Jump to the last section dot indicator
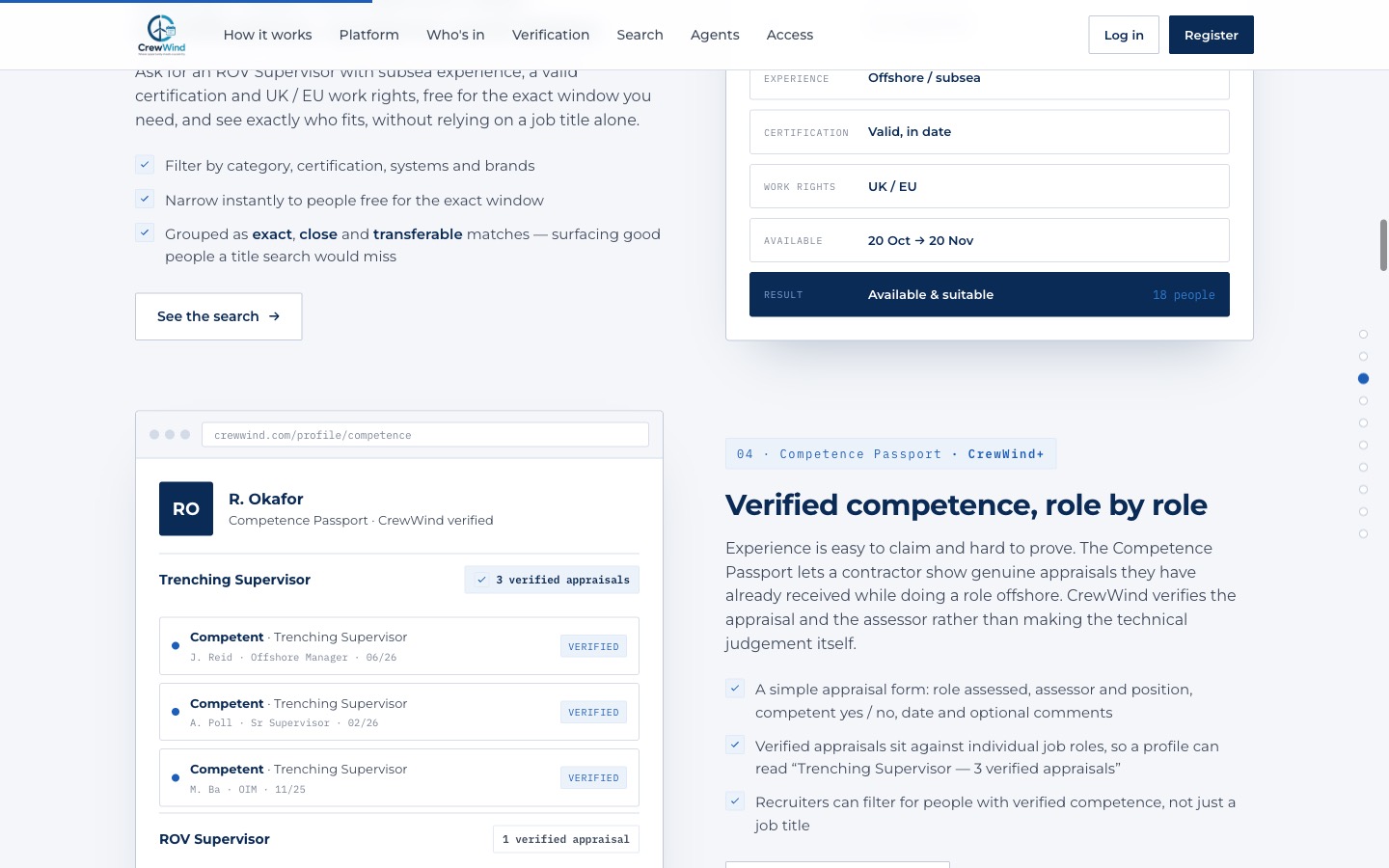 [1363, 534]
